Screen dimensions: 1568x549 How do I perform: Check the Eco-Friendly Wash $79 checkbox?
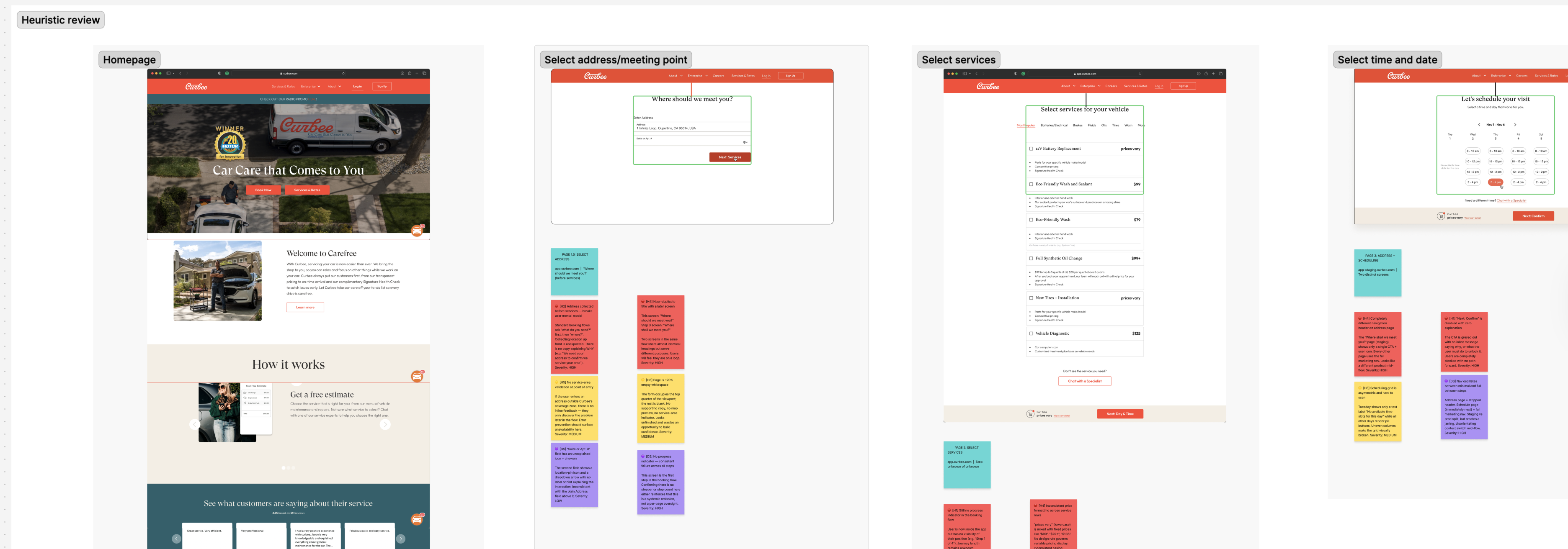1031,220
